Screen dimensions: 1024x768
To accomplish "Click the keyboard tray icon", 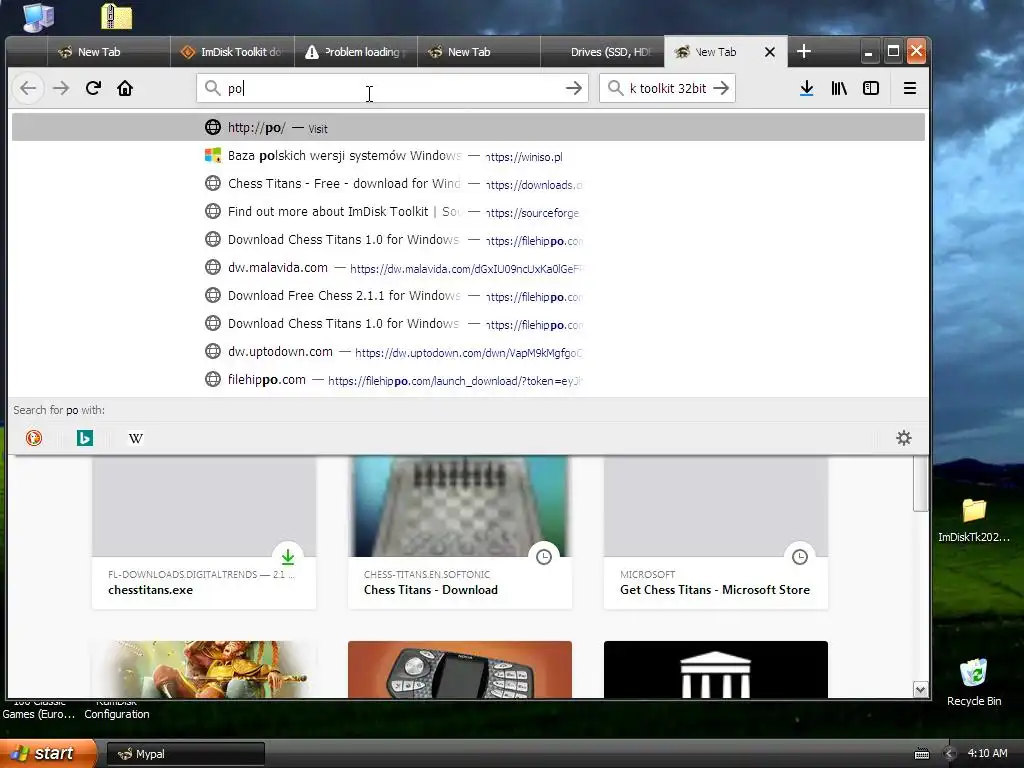I will tap(921, 754).
